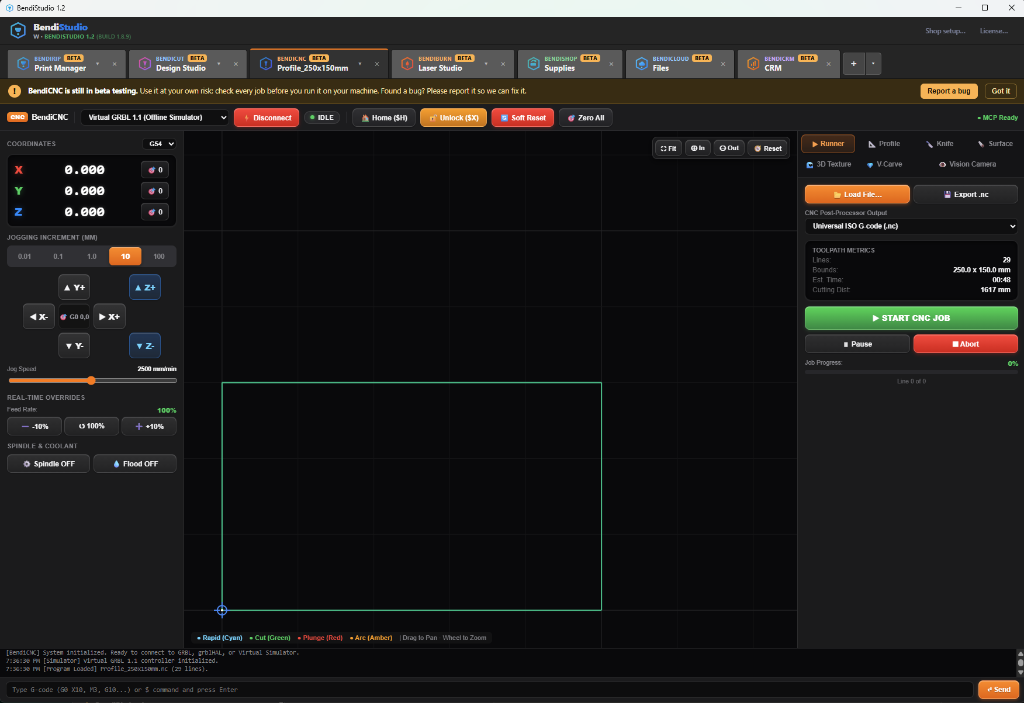This screenshot has width=1024, height=703.
Task: Zero the Y coordinate
Action: tap(155, 191)
